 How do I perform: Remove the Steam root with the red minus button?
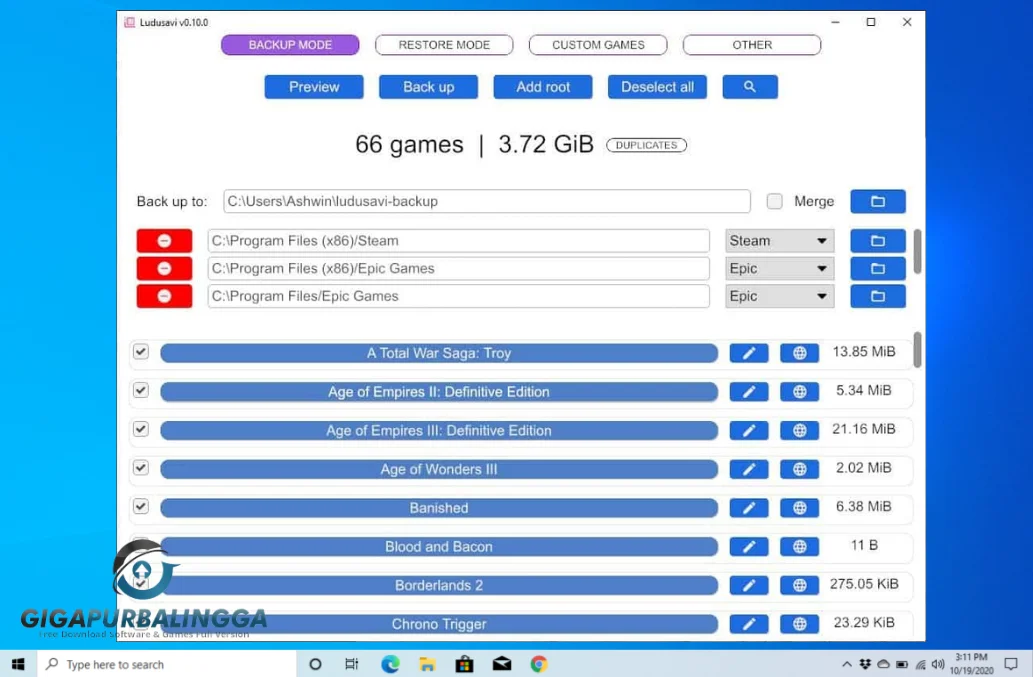tap(164, 241)
